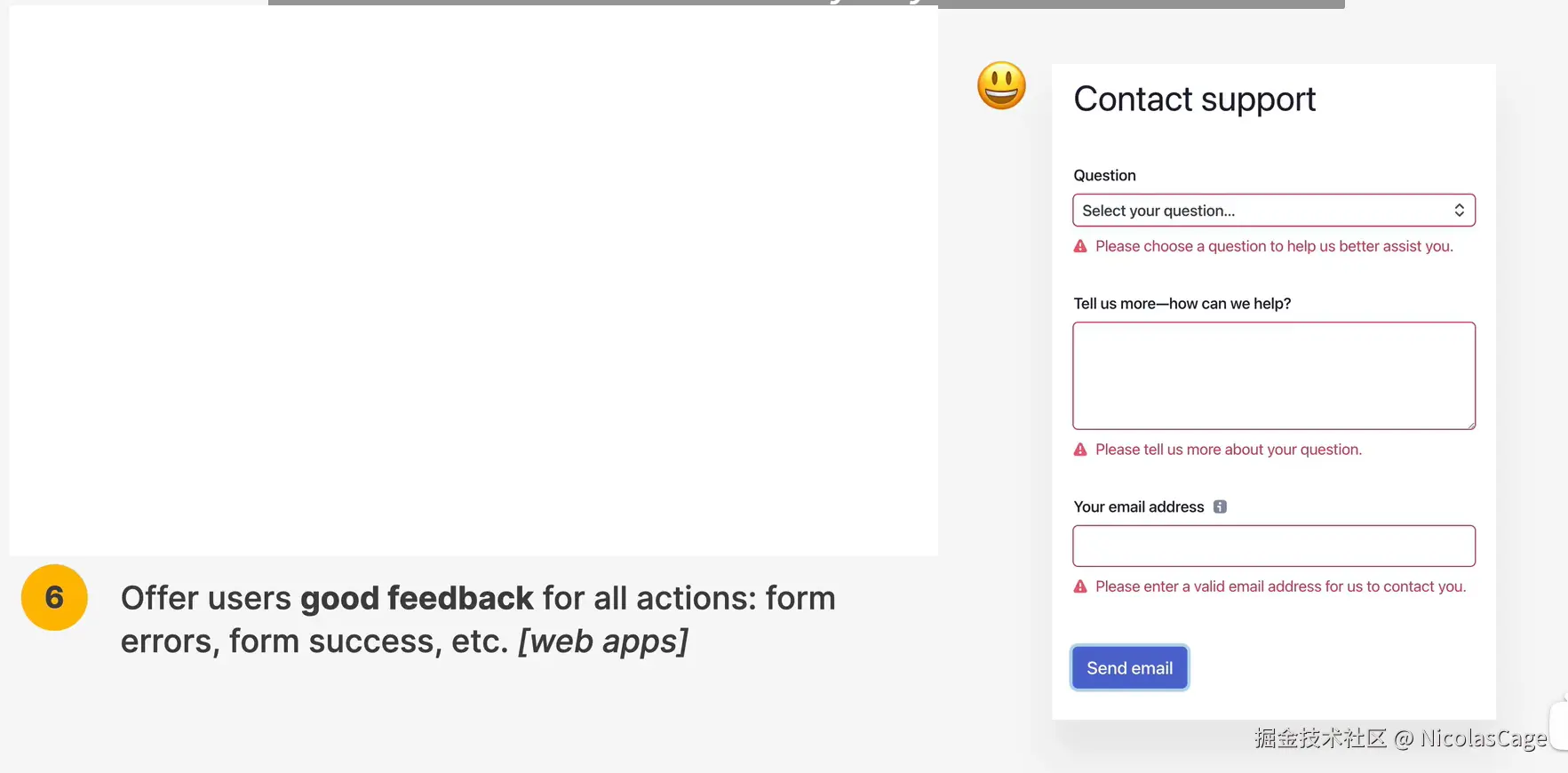The width and height of the screenshot is (1568, 773).
Task: Focus the 'Tell us more' textarea
Action: pyautogui.click(x=1273, y=376)
